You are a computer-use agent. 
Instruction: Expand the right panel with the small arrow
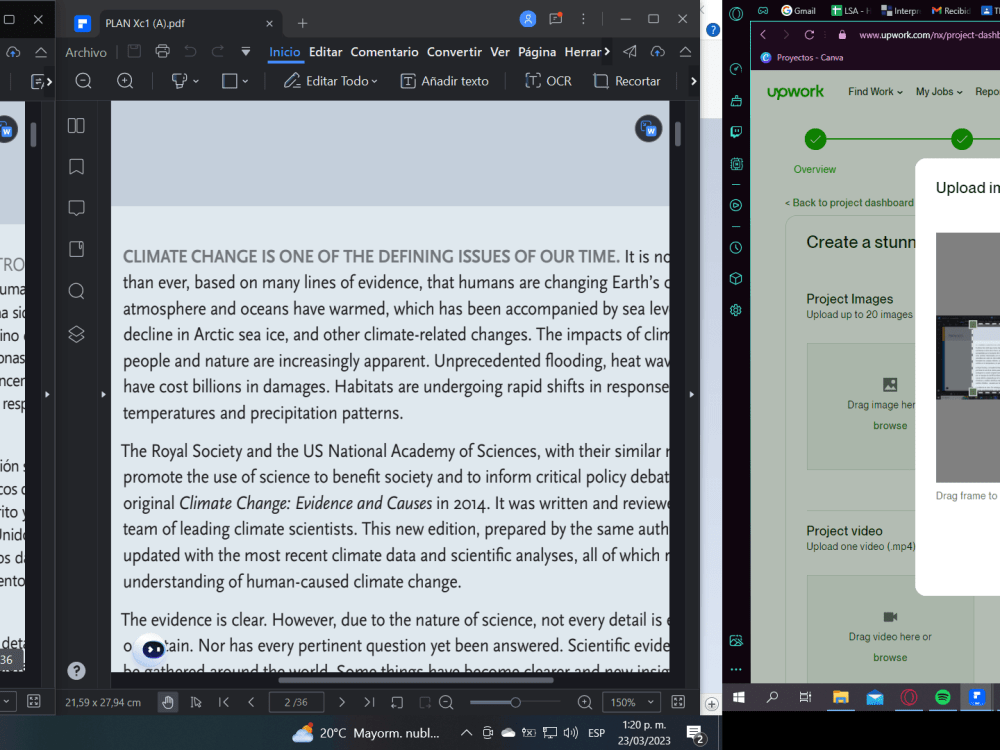[x=691, y=394]
